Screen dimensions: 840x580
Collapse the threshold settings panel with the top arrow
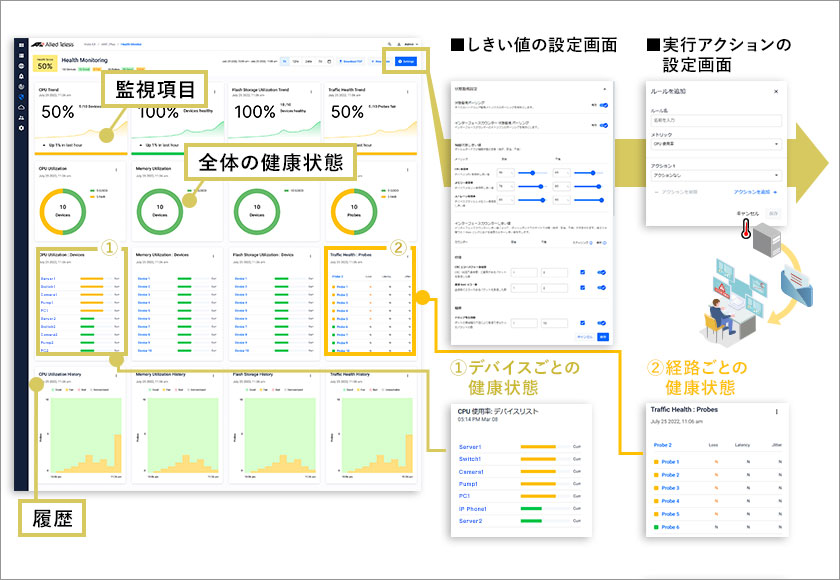[606, 89]
